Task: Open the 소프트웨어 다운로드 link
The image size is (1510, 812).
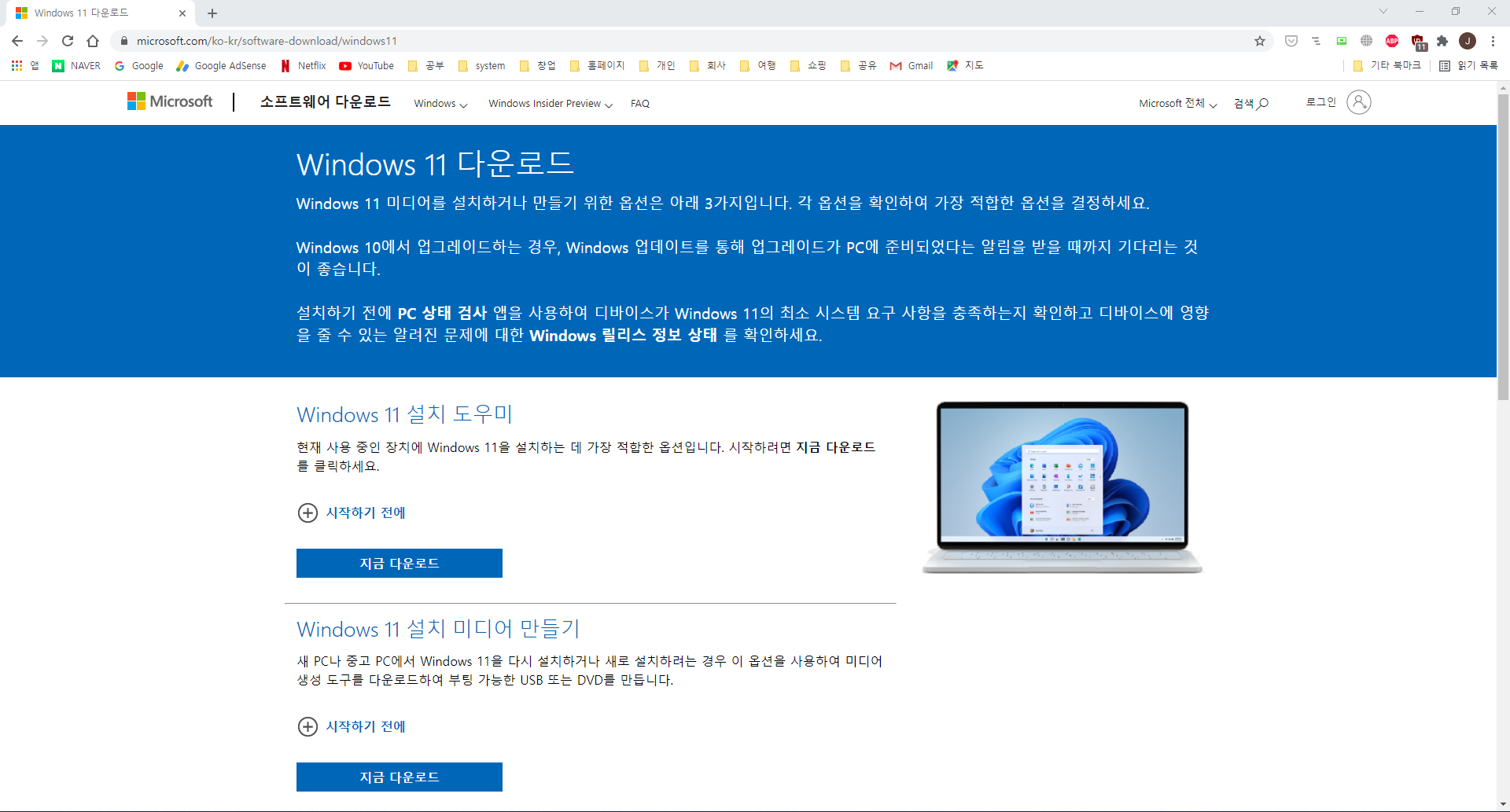Action: (x=326, y=101)
